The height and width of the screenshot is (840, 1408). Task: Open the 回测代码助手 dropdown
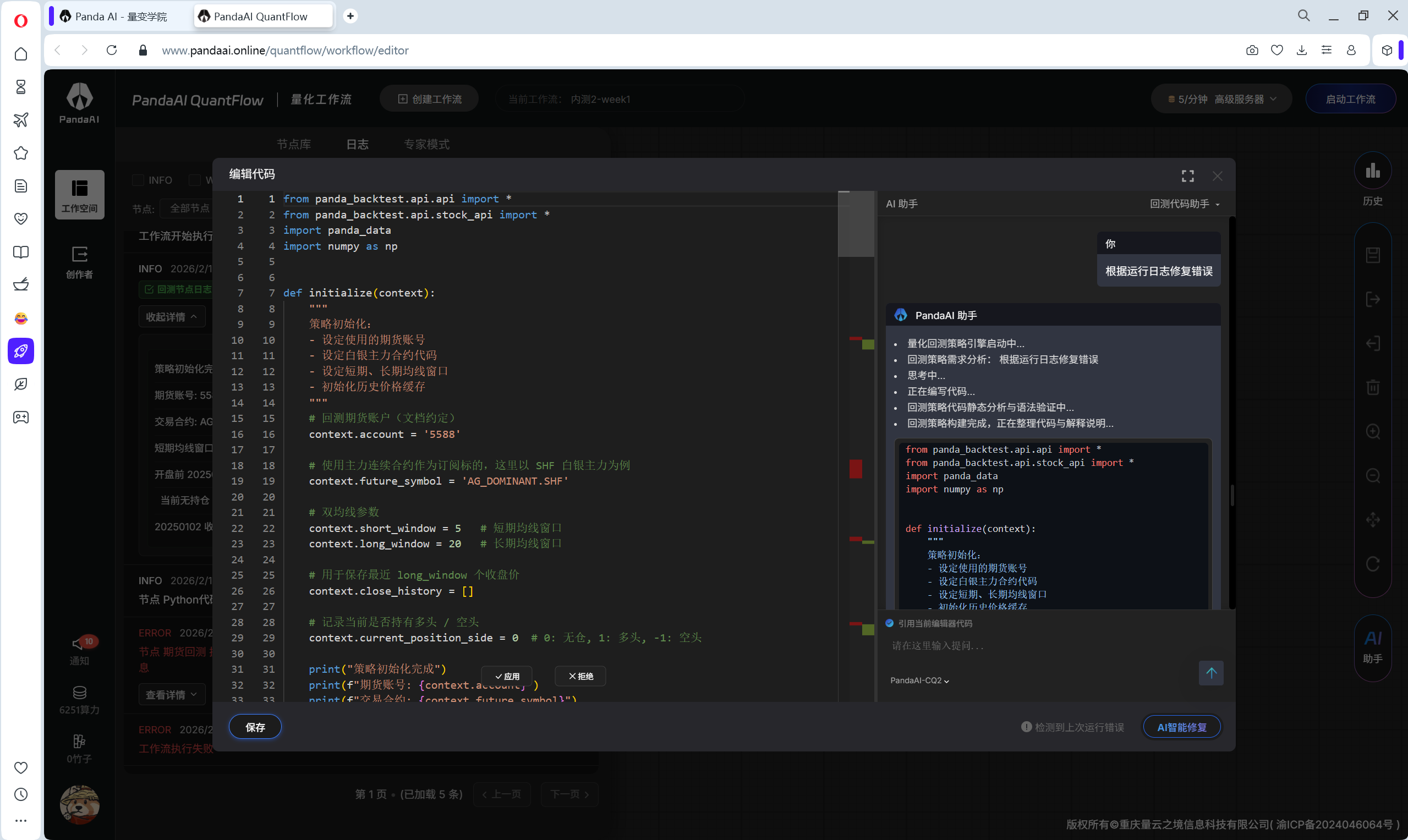coord(1185,204)
